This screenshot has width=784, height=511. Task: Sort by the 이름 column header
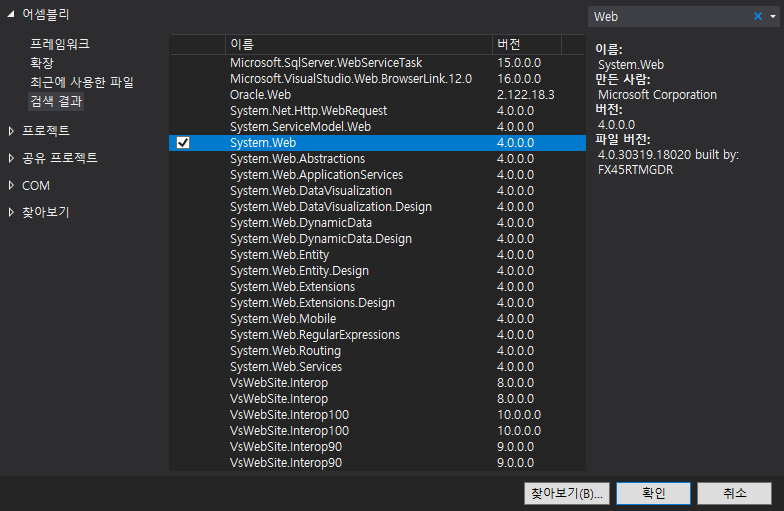pyautogui.click(x=358, y=44)
